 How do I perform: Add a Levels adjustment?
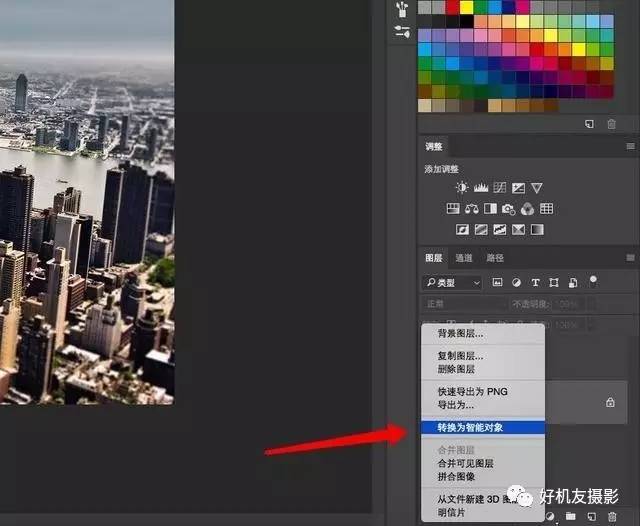481,188
